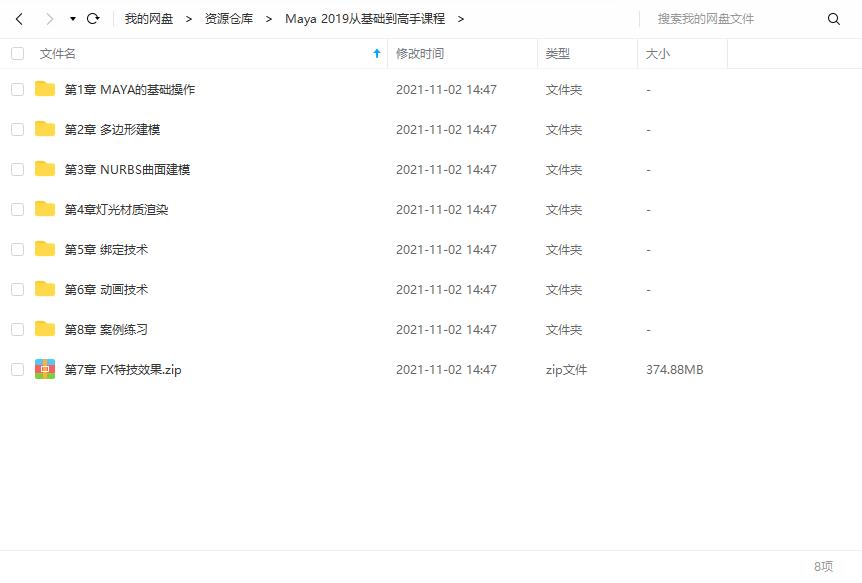Screen dimensions: 862x583
Task: Click folder icon of 第1章 MAYA的基础操作
Action: point(45,89)
